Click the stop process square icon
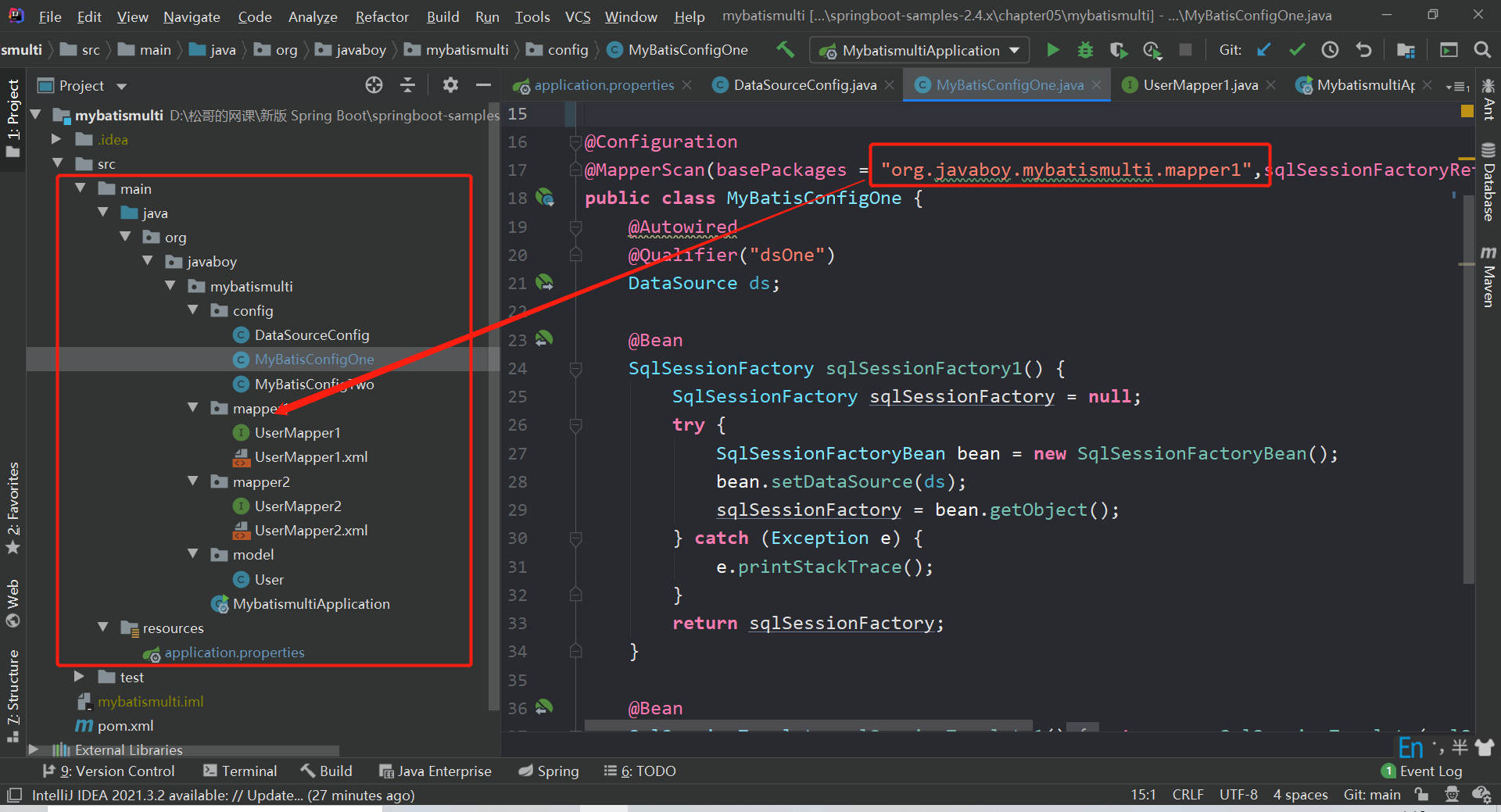The width and height of the screenshot is (1501, 812). coord(1185,50)
